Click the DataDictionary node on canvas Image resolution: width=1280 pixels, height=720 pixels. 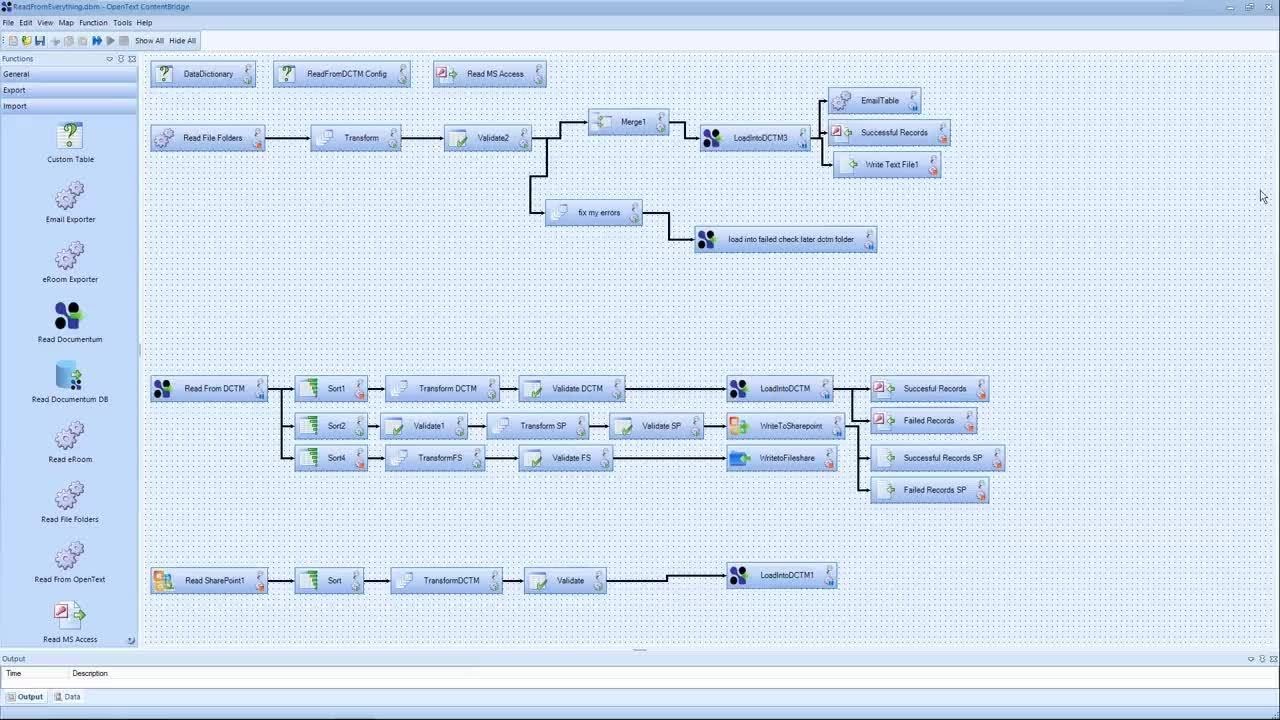coord(203,74)
